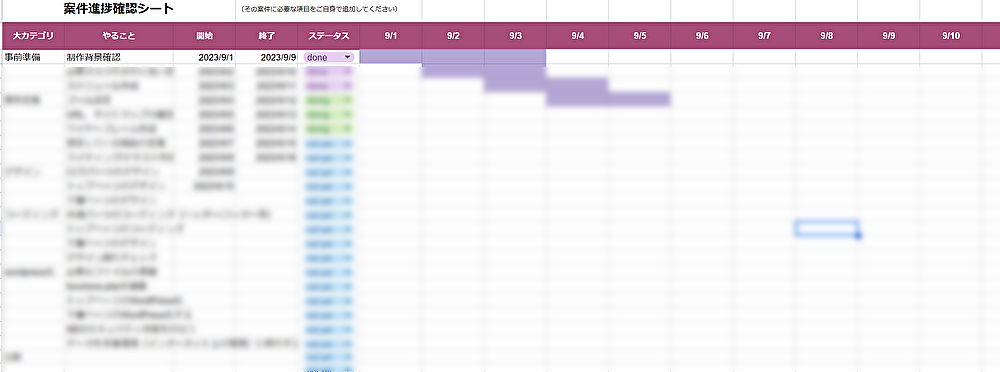Click the blue-outlined selected cell under 9/8
Image resolution: width=1000 pixels, height=372 pixels.
(x=826, y=228)
